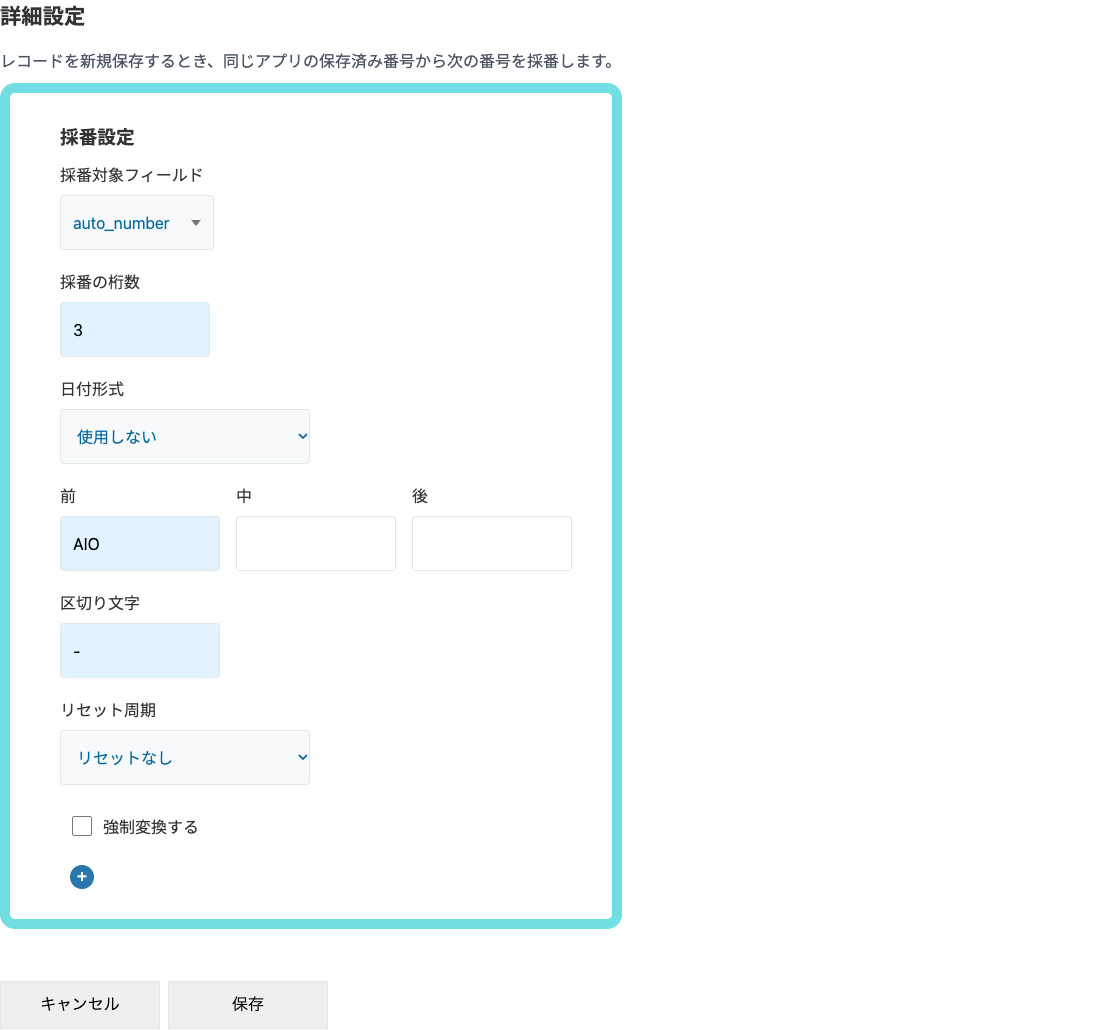The image size is (1120, 1030).
Task: Click the 採番対象フィールド label
Action: pos(131,175)
